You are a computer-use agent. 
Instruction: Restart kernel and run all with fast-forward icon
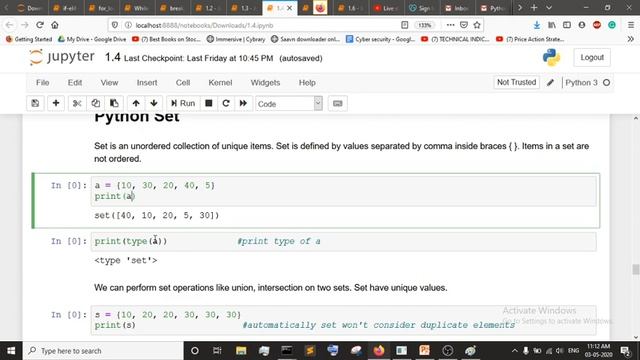243,103
